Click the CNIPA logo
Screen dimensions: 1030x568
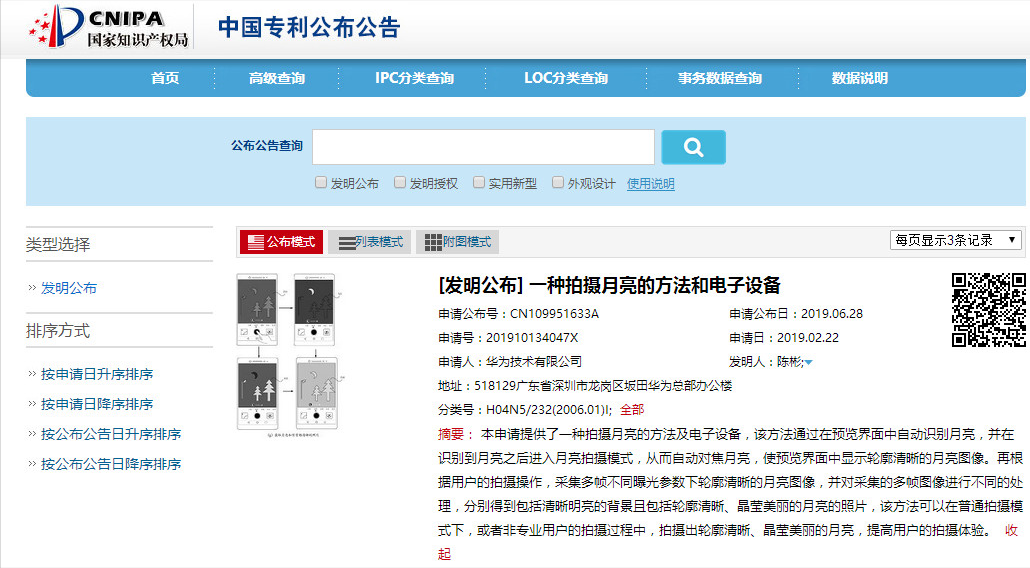click(109, 27)
